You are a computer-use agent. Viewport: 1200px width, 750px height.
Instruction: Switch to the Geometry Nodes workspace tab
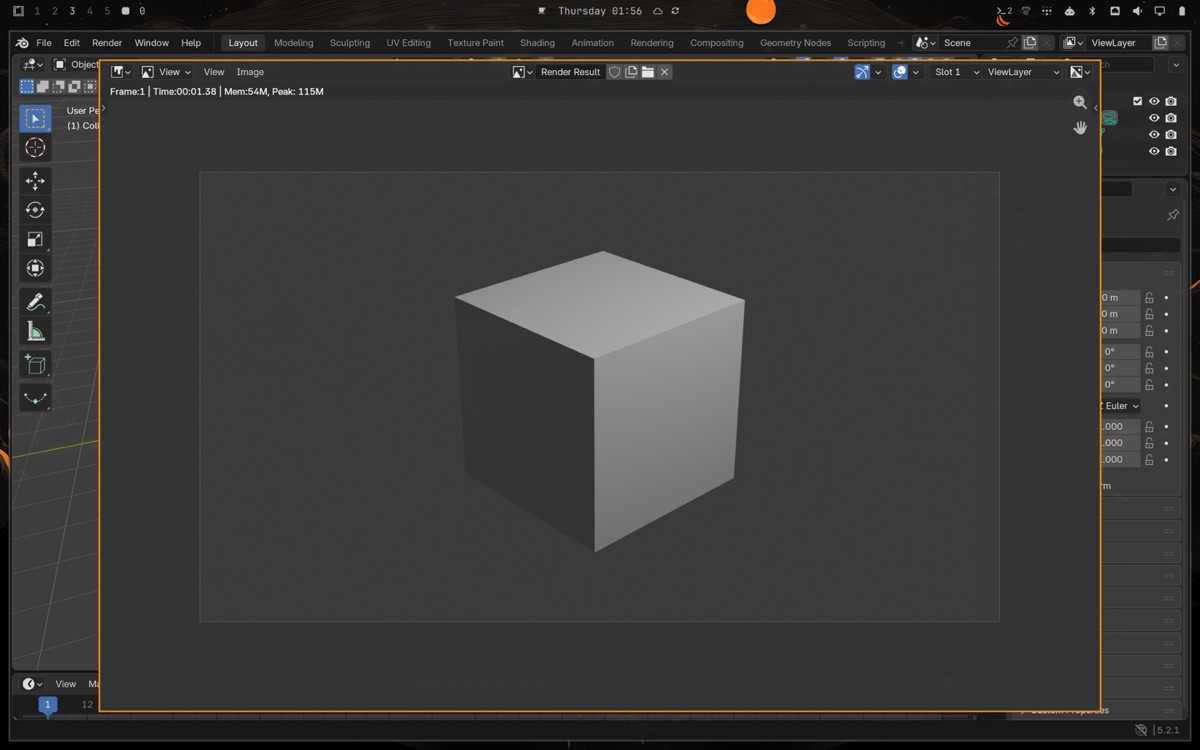coord(795,43)
